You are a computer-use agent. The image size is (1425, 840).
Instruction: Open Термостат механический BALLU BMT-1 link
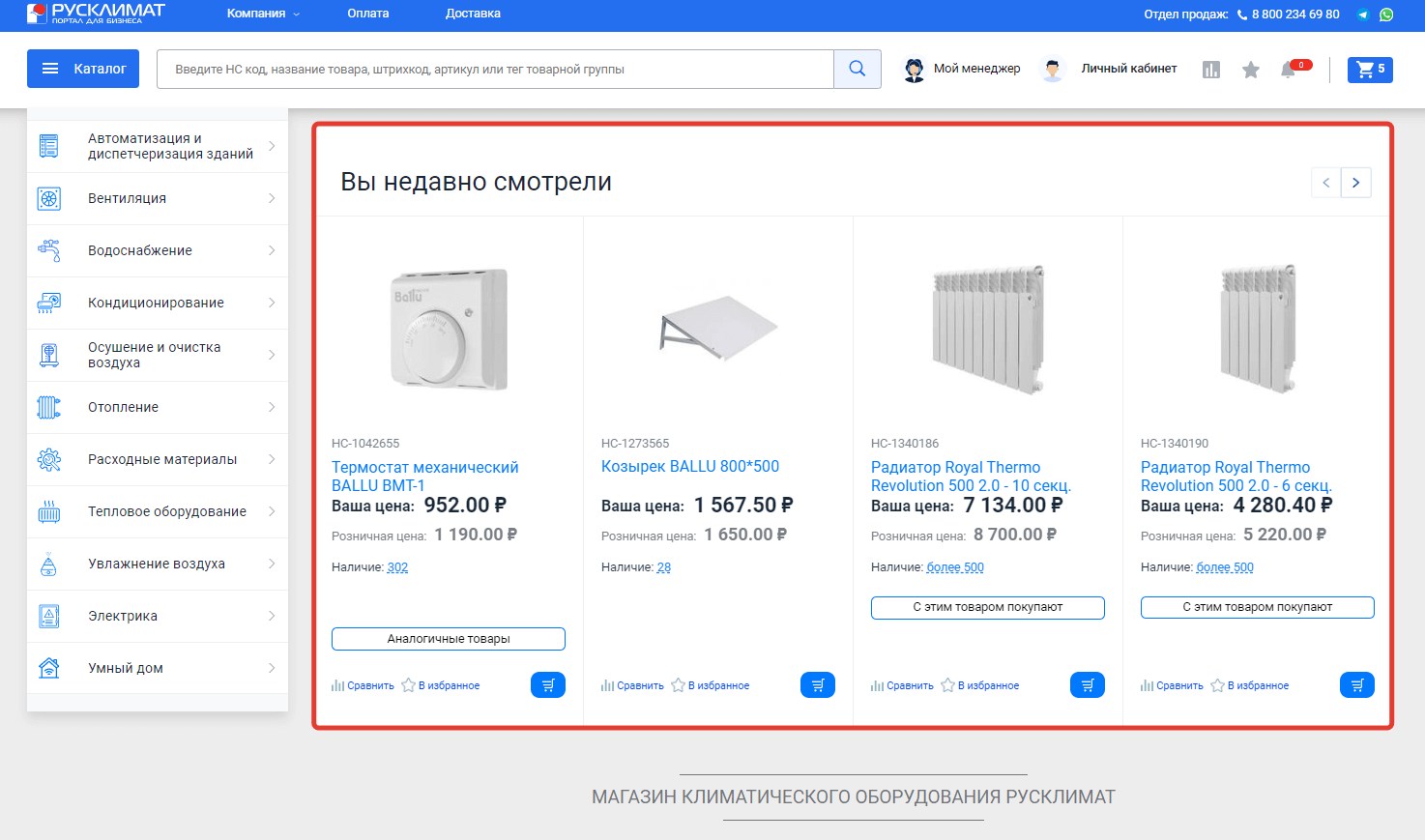425,477
